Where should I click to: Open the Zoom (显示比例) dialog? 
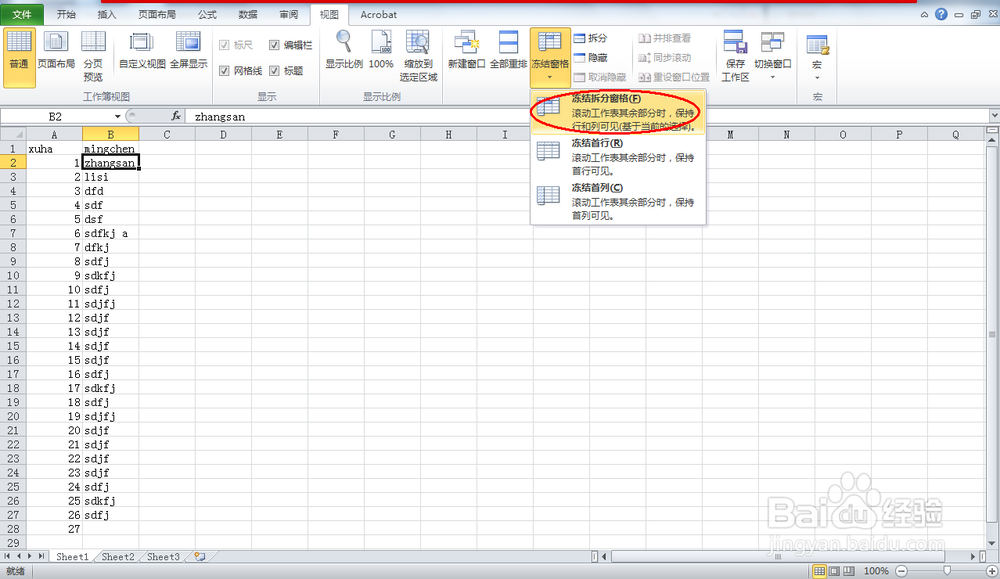tap(344, 50)
